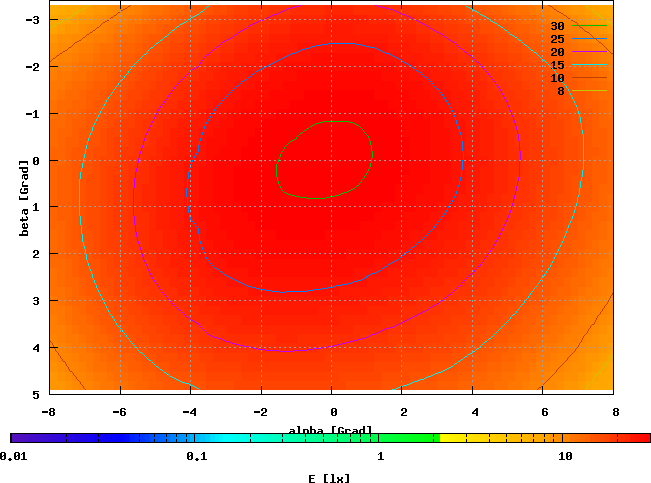The width and height of the screenshot is (651, 483).
Task: Click the "4" alpha axis tick label
Action: tap(475, 412)
